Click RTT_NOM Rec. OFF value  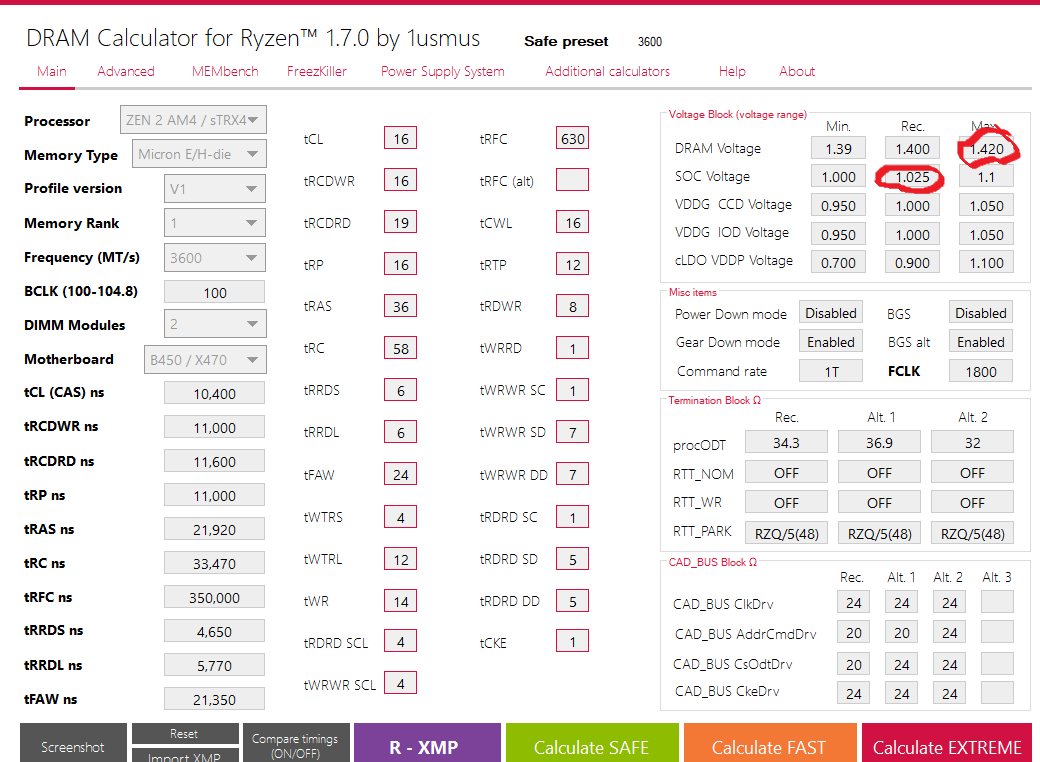coord(786,472)
